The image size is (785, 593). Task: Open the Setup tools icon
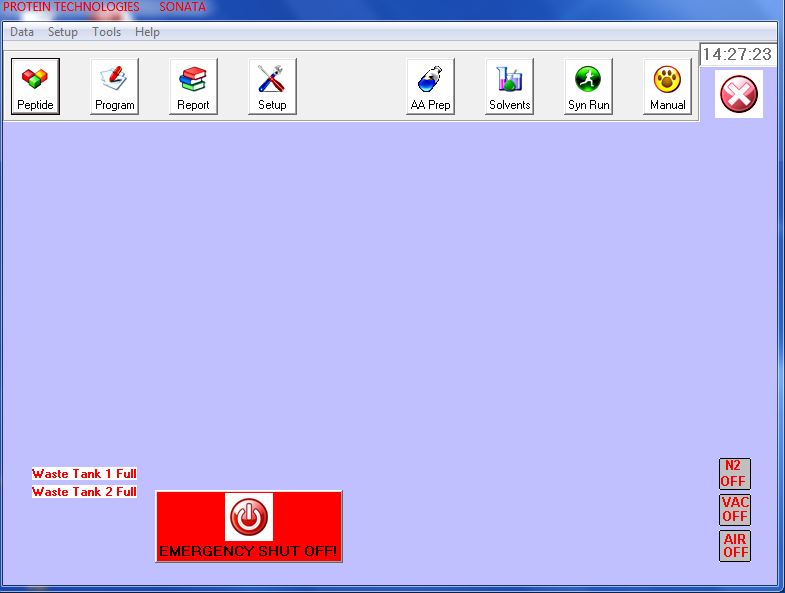[272, 86]
